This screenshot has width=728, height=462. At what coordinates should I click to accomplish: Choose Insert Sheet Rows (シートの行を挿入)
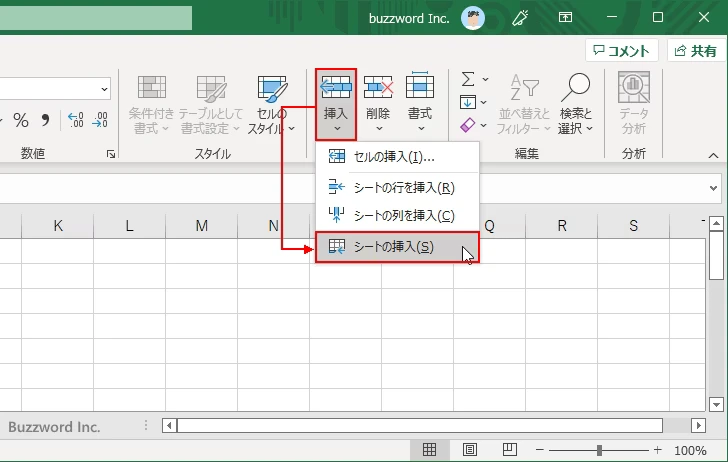point(397,188)
